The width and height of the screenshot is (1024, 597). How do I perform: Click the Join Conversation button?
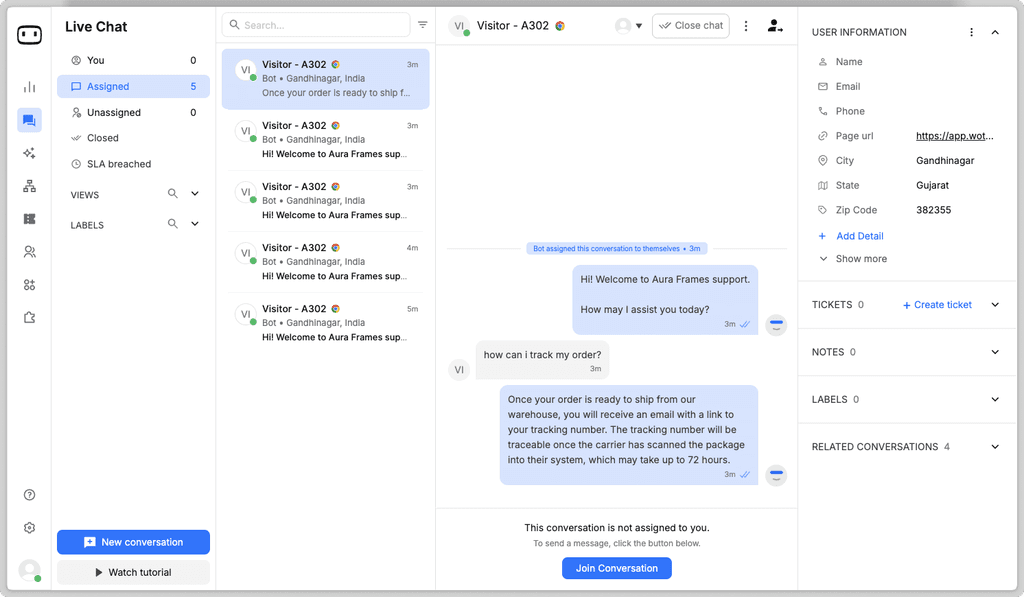616,567
